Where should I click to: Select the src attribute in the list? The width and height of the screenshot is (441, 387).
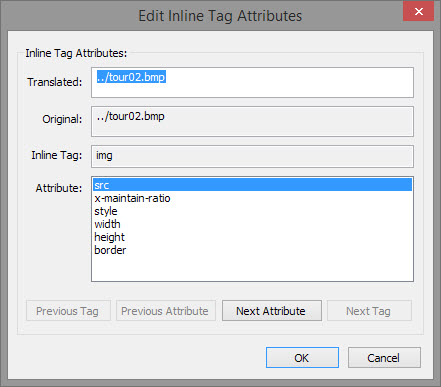tap(252, 185)
